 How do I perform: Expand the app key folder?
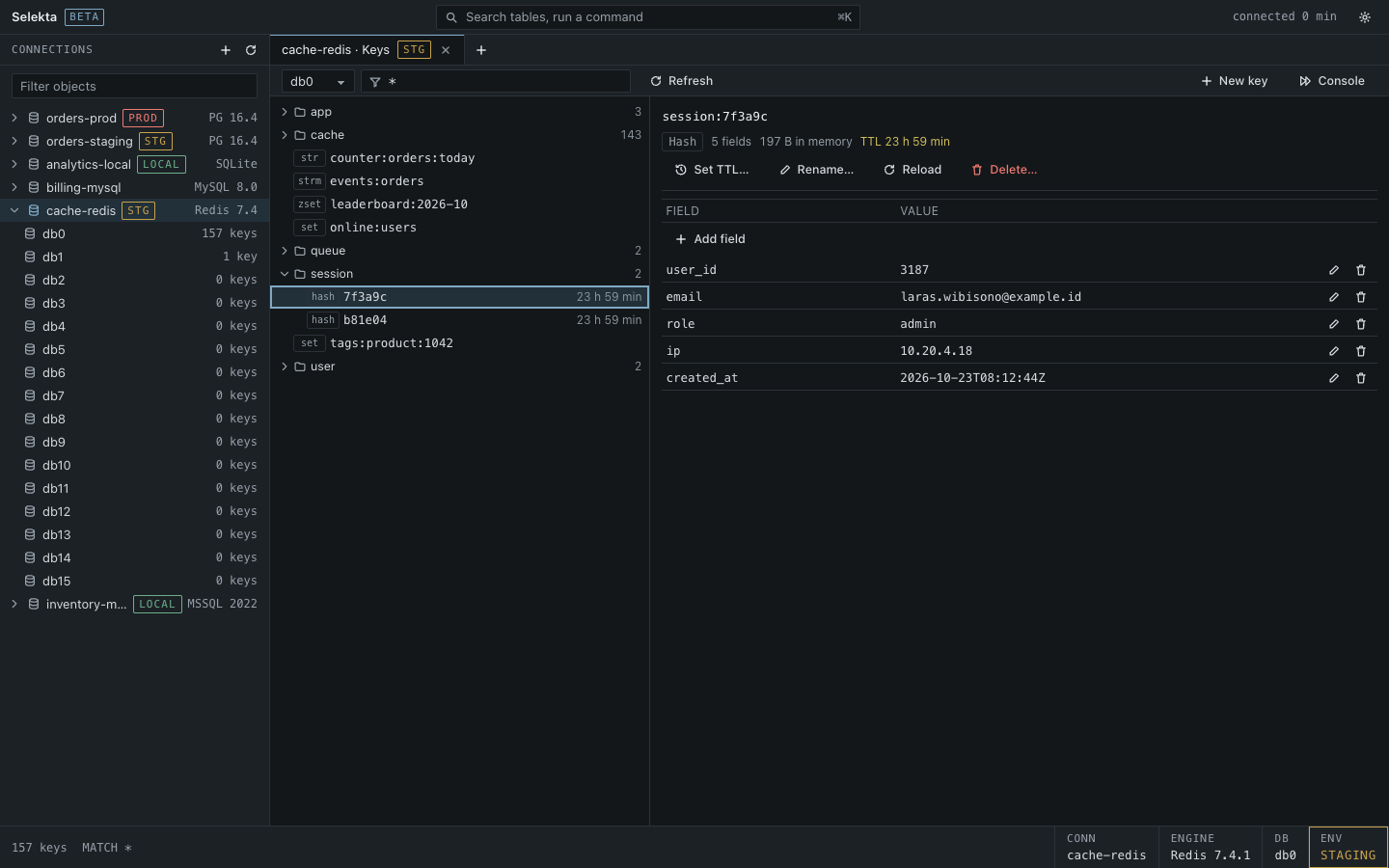(x=285, y=112)
